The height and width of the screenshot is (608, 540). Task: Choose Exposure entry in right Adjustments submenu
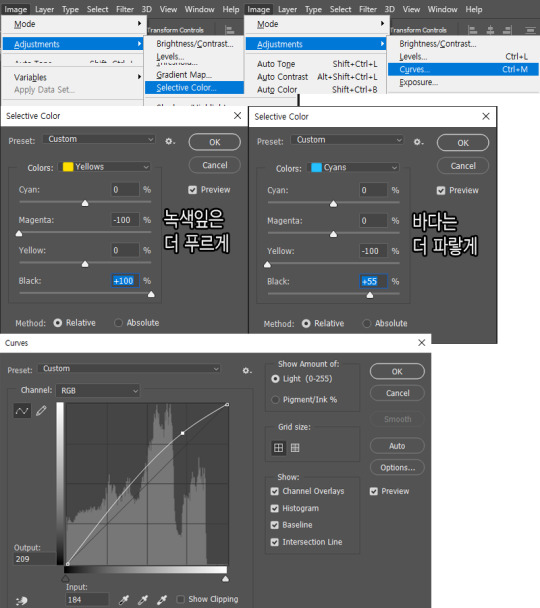pos(463,82)
